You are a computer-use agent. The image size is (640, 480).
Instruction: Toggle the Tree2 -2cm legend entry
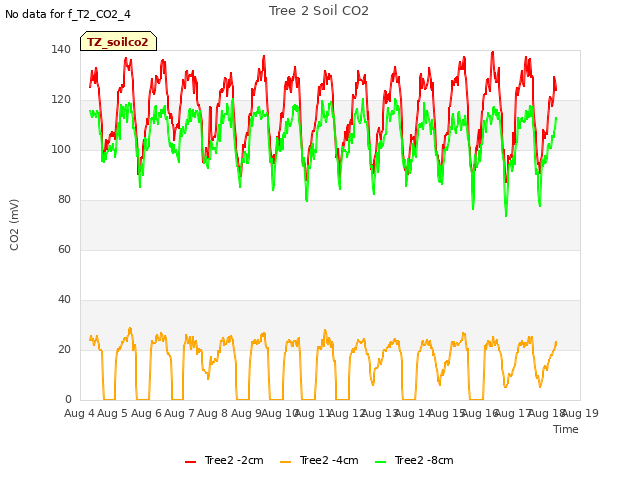[224, 460]
